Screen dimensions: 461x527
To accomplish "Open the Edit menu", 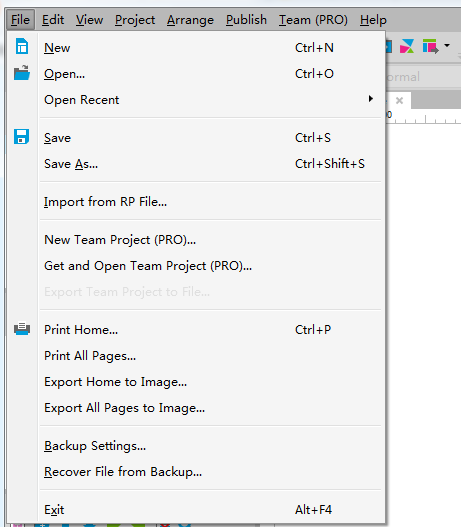I will pos(53,20).
